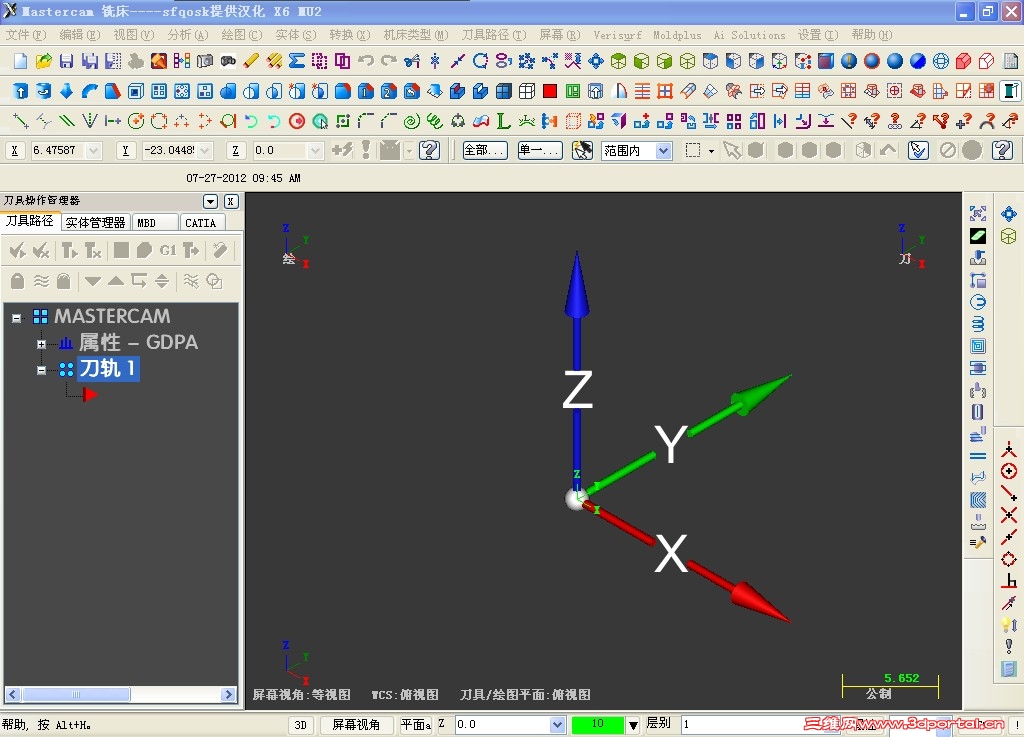This screenshot has width=1024, height=737.
Task: Click the 屏幕视角 status bar button
Action: click(356, 725)
